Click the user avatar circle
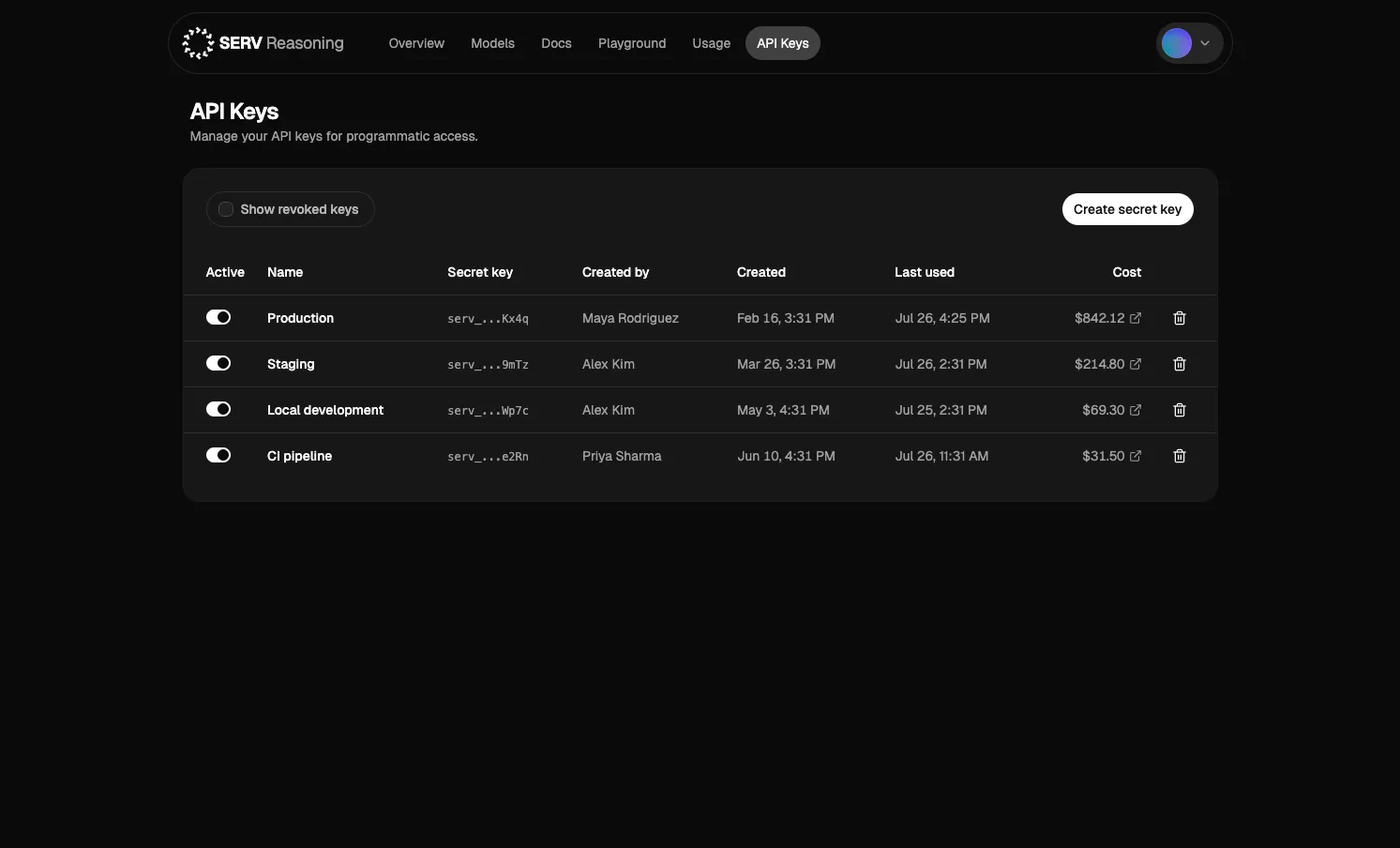1400x848 pixels. coord(1176,43)
